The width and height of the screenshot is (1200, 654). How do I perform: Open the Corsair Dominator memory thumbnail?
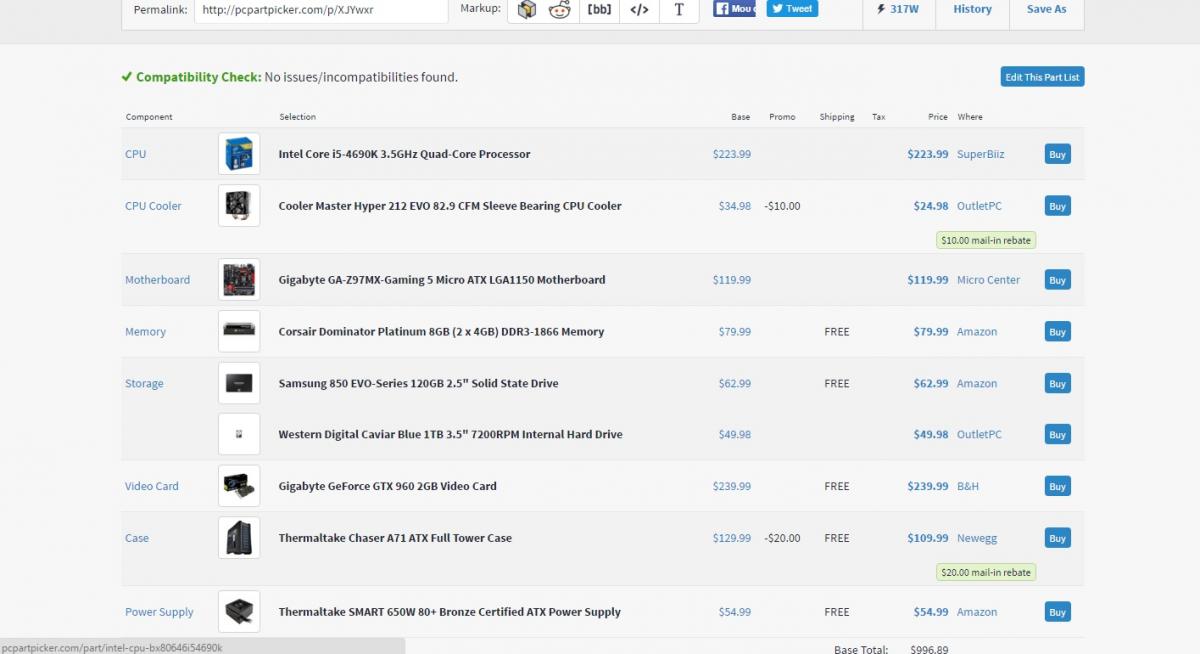pos(239,332)
